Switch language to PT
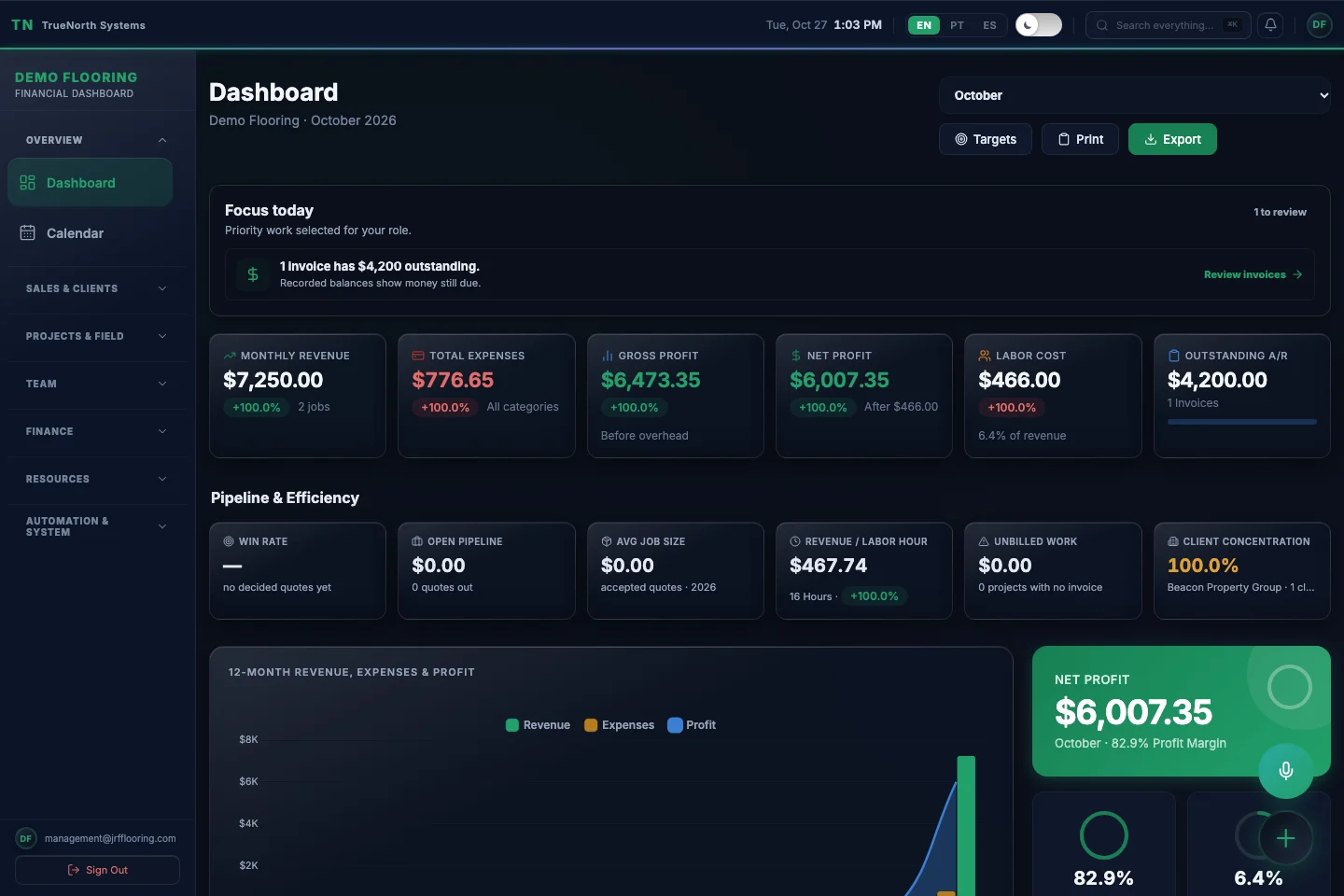 (x=957, y=25)
